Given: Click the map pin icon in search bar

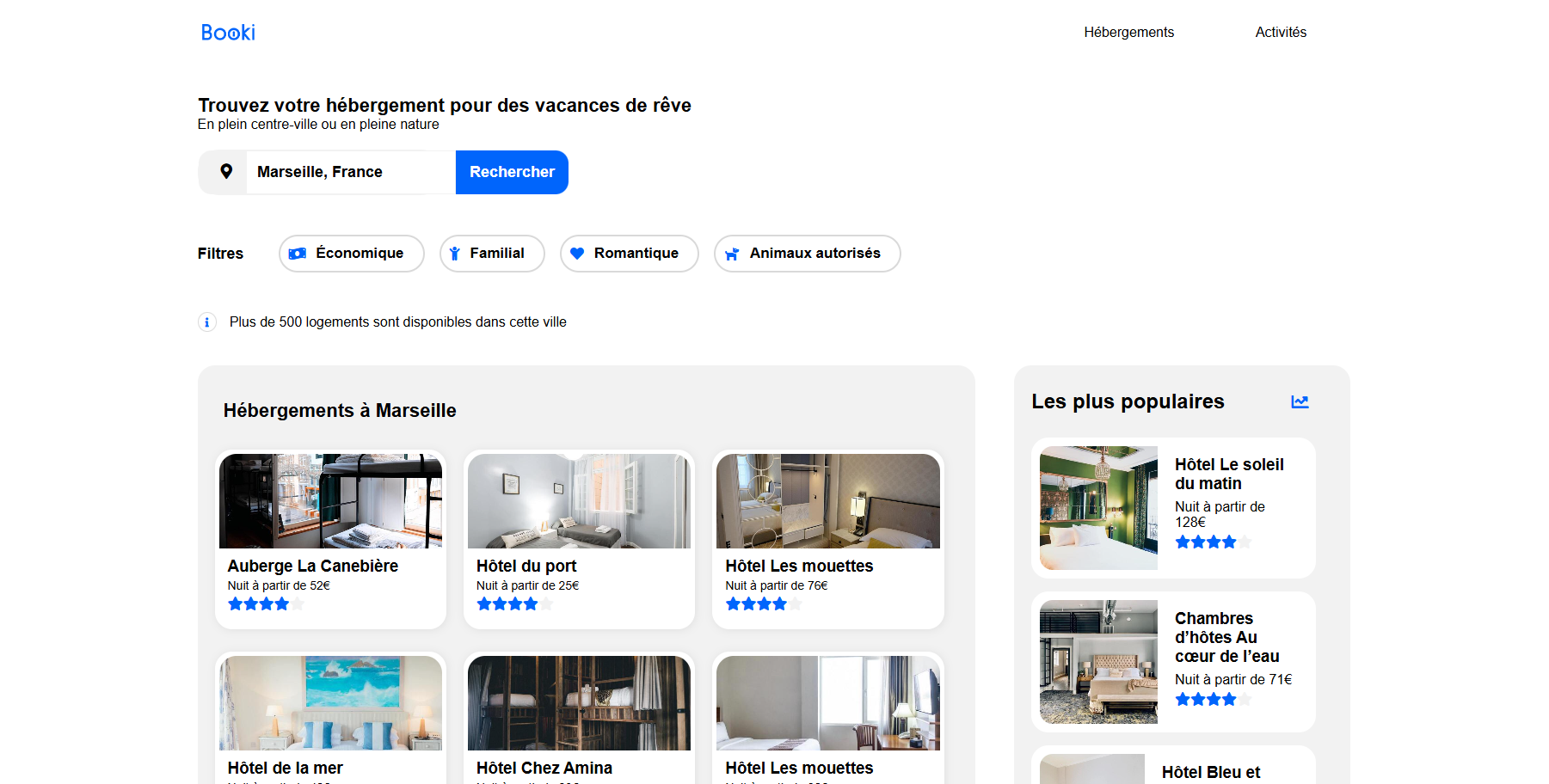Looking at the screenshot, I should (225, 172).
